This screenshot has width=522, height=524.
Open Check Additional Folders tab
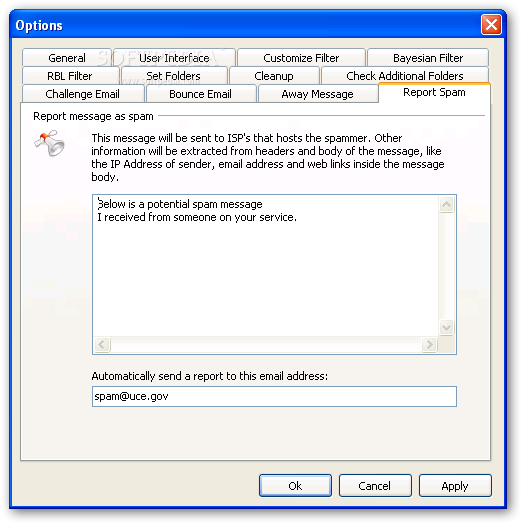pyautogui.click(x=405, y=76)
